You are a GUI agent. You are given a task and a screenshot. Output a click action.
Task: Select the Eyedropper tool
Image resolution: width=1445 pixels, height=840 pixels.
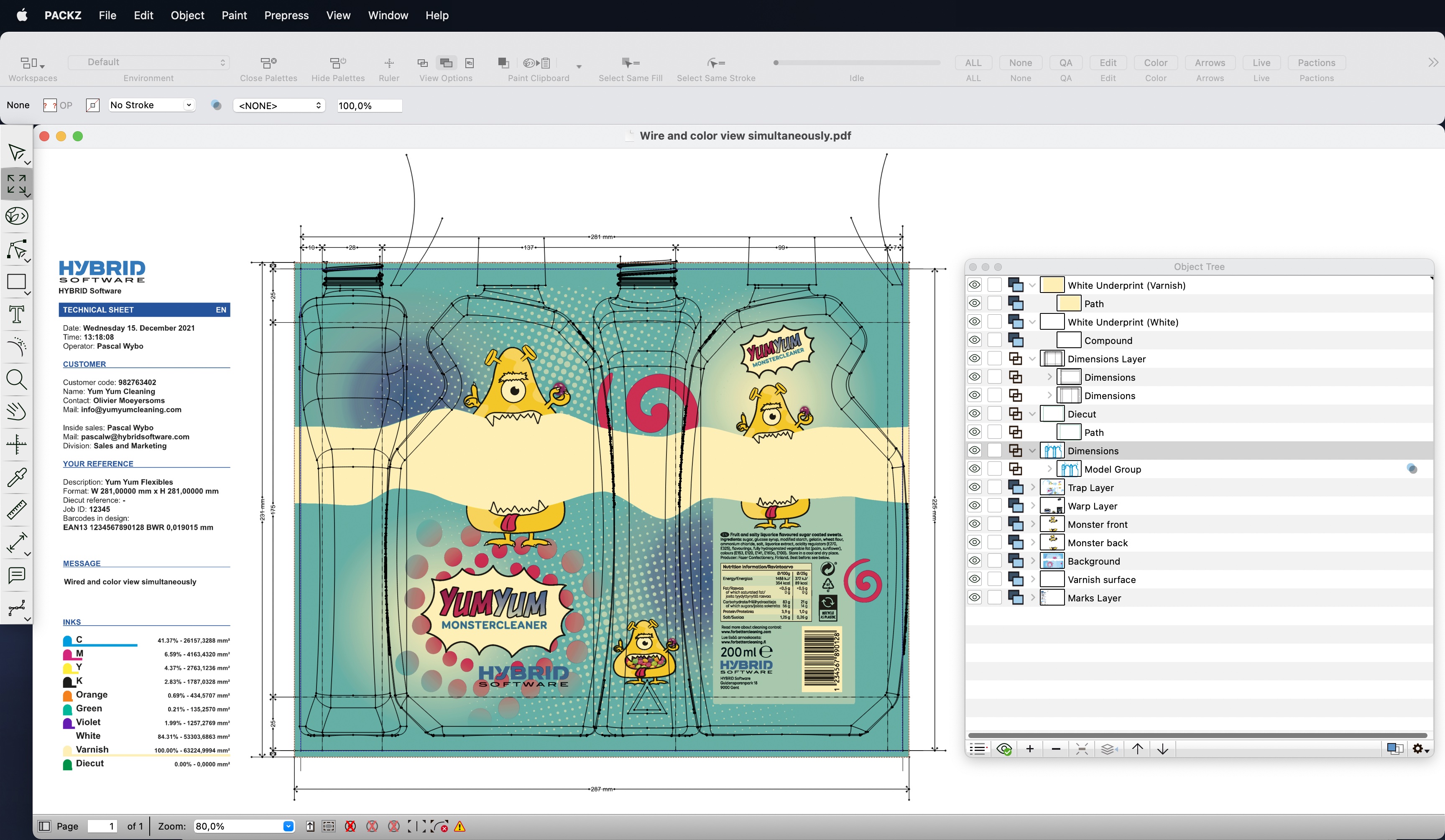(16, 477)
